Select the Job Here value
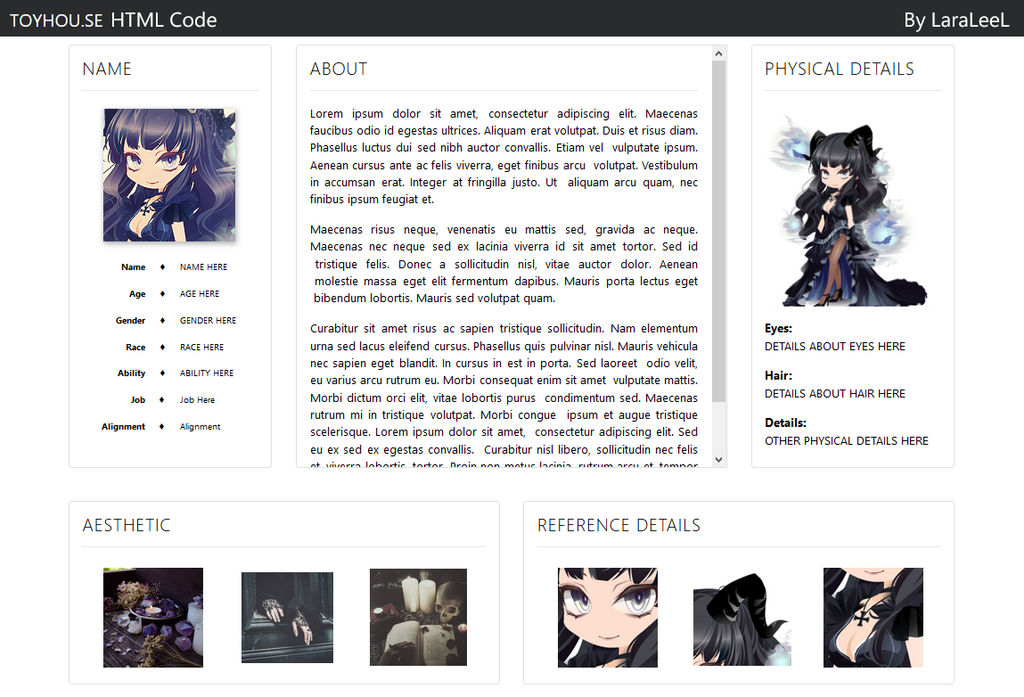This screenshot has width=1024, height=697. [x=197, y=400]
